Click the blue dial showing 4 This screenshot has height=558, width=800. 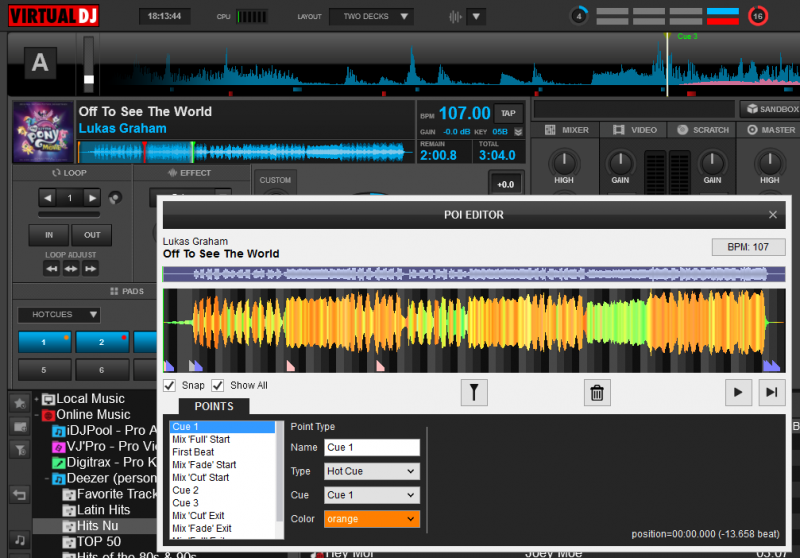click(579, 16)
